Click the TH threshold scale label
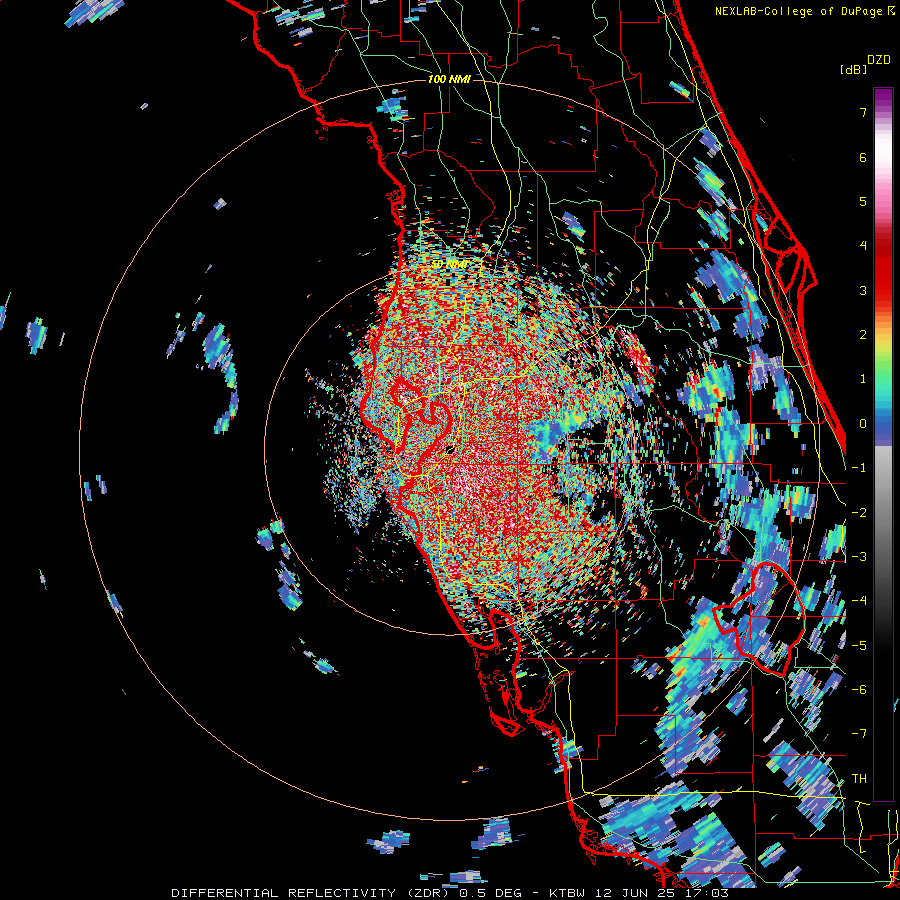Image resolution: width=900 pixels, height=900 pixels. click(x=859, y=779)
